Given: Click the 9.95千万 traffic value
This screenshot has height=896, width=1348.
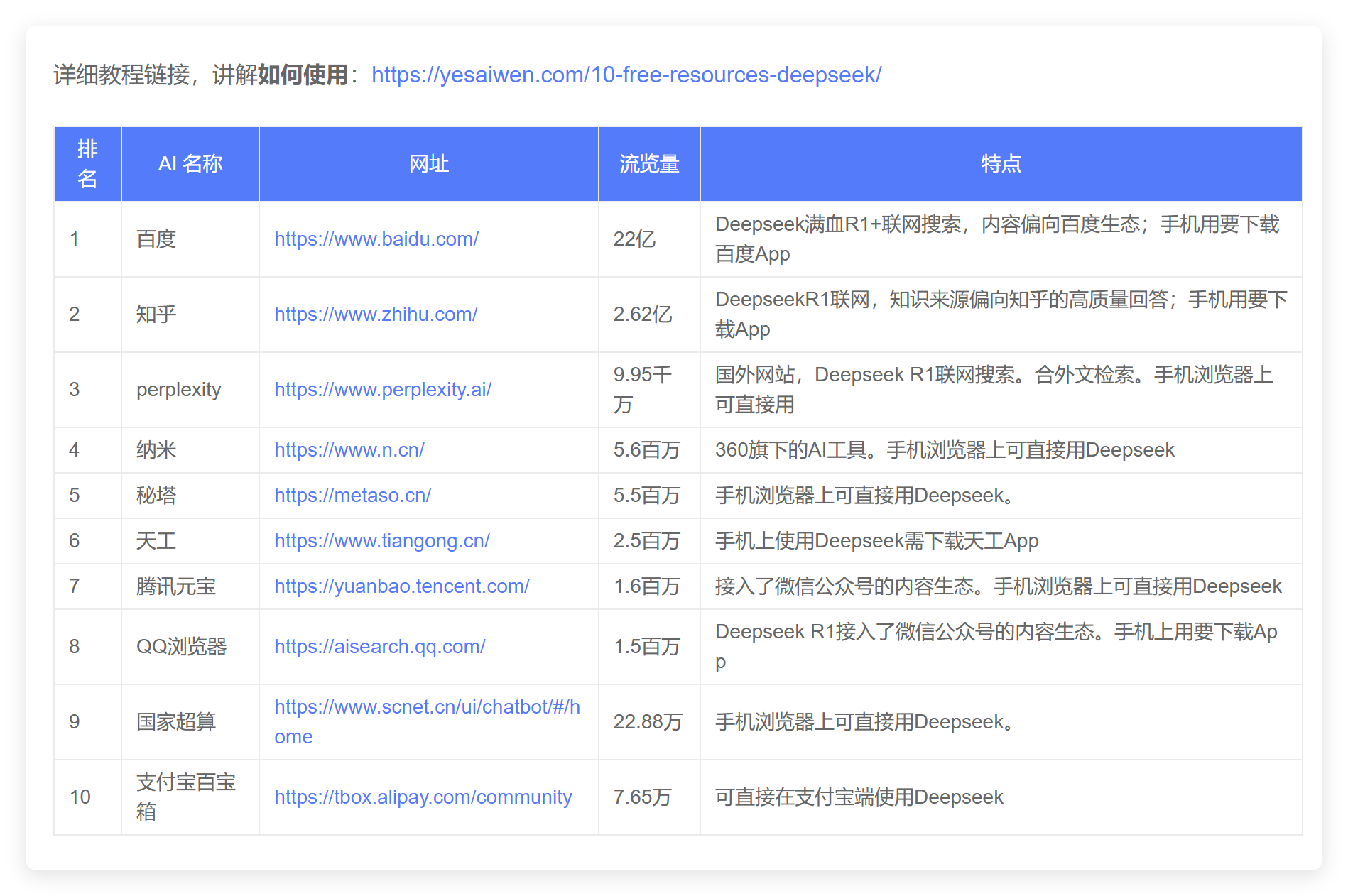Looking at the screenshot, I should tap(643, 390).
